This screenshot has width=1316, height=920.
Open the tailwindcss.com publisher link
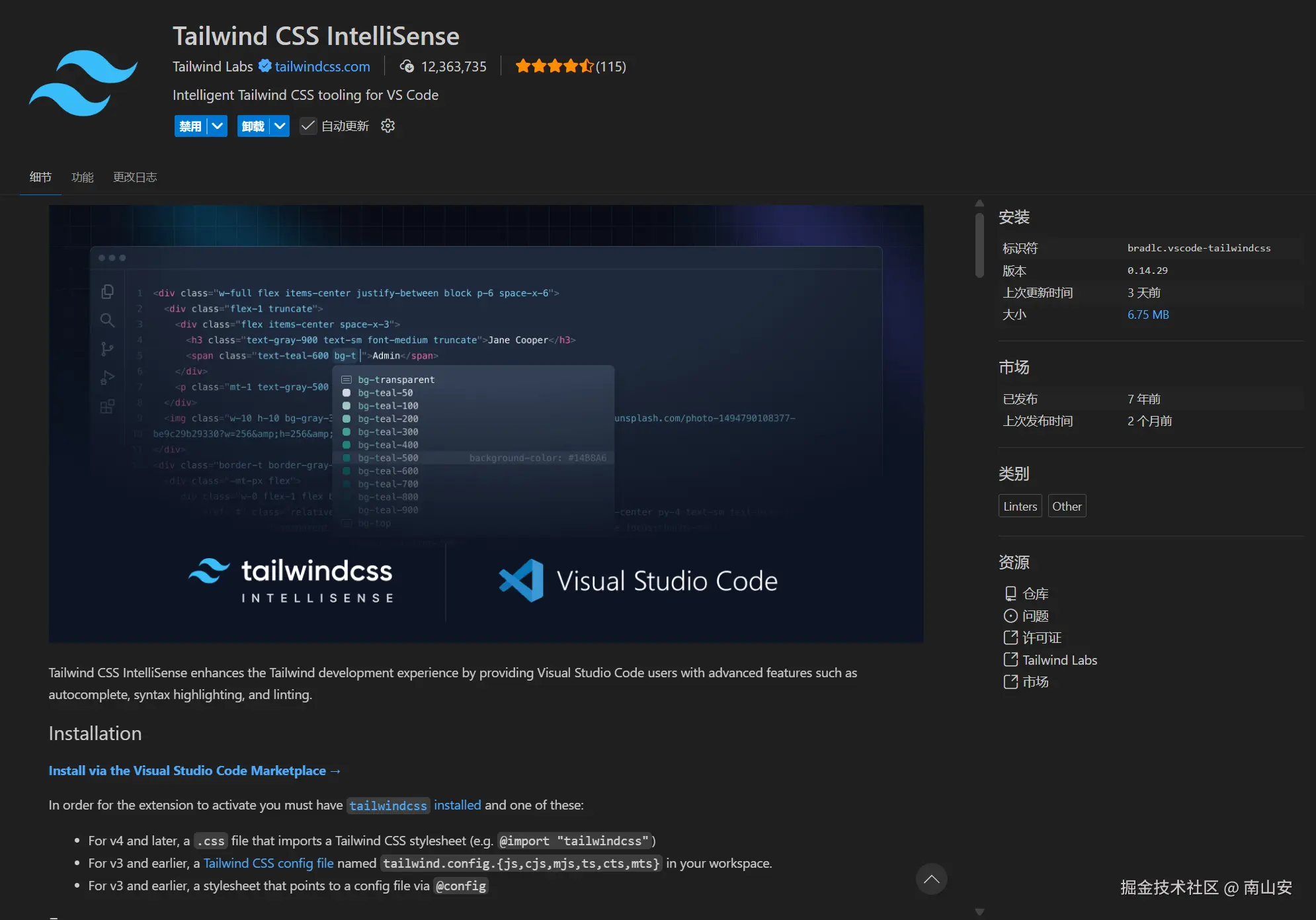(x=322, y=66)
